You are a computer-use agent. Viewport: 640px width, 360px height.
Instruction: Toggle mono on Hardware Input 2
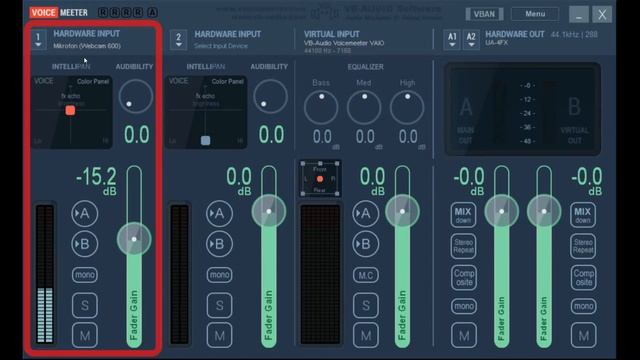pyautogui.click(x=220, y=275)
